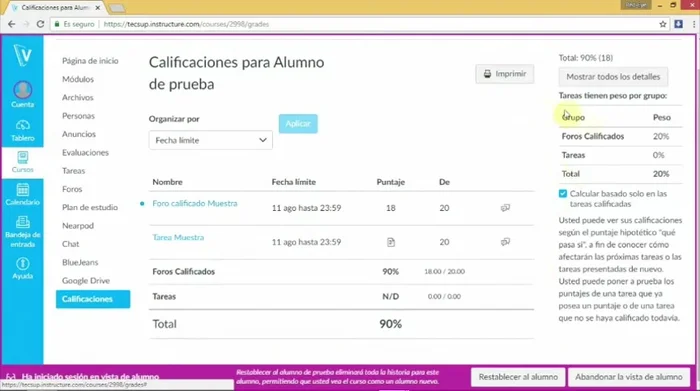Open Plan de estudio
Screen dimensions: 700x391
coord(90,207)
